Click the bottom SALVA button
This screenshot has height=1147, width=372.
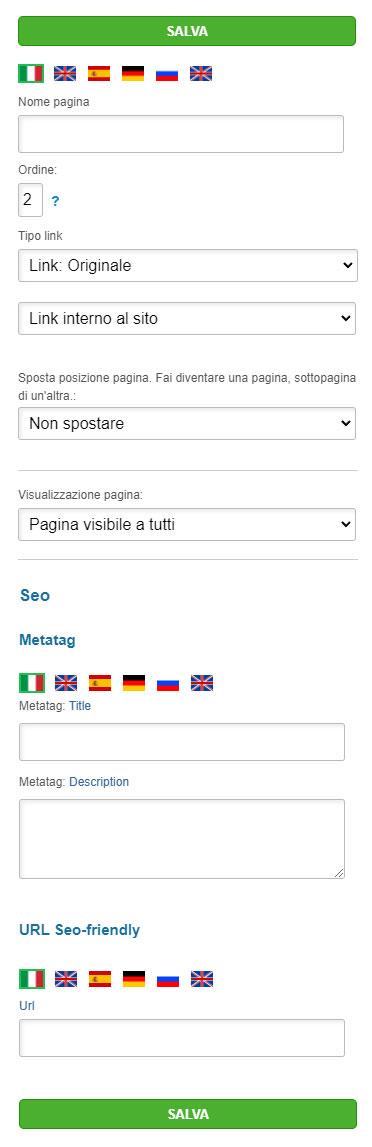188,1114
